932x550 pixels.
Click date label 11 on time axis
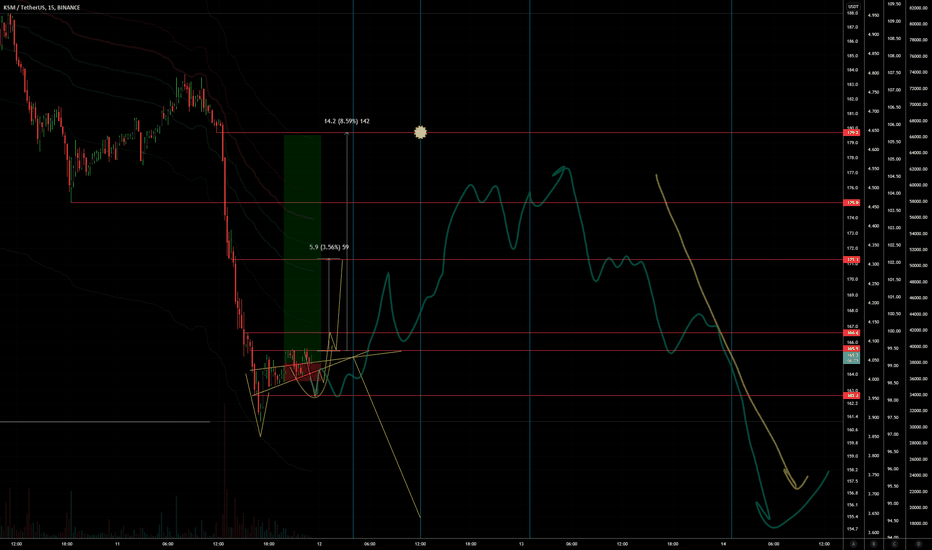pyautogui.click(x=117, y=544)
